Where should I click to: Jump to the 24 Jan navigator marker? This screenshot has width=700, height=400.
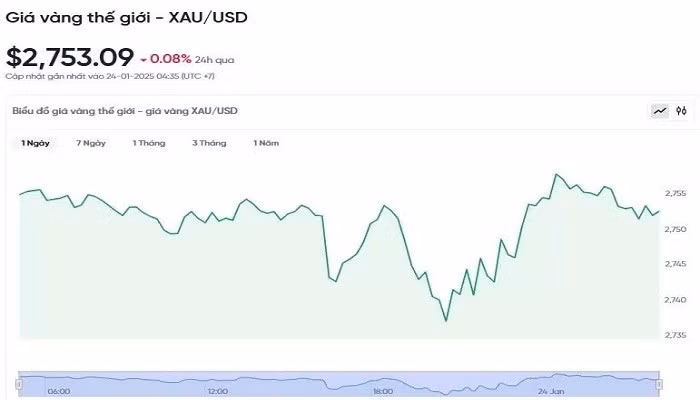553,392
